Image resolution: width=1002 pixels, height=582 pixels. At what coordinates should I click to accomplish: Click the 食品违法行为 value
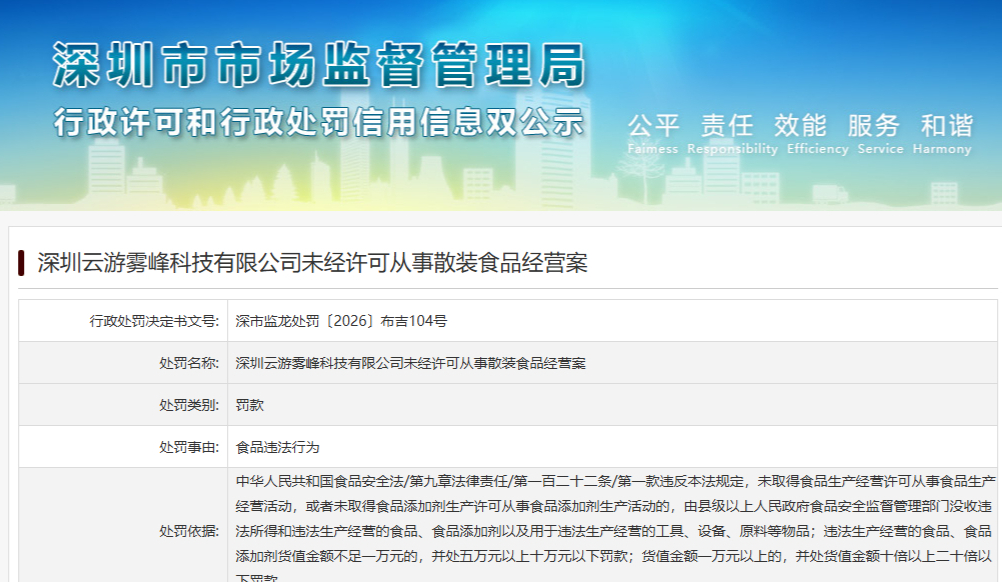(x=277, y=447)
